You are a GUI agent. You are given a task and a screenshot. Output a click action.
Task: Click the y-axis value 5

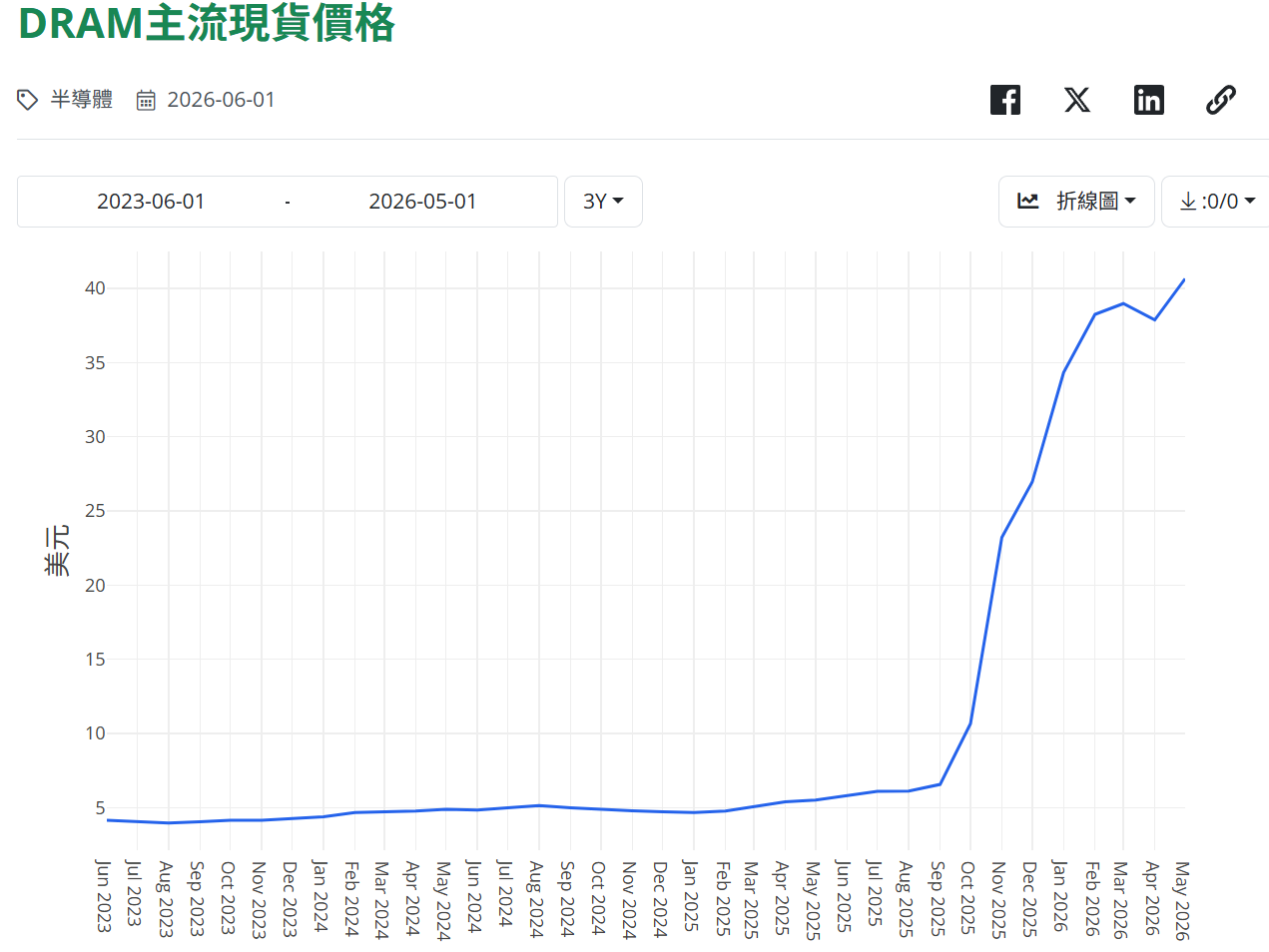[x=100, y=808]
